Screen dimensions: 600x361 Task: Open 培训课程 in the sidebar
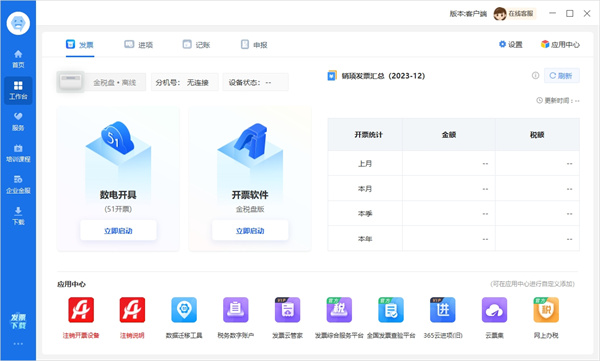[18, 153]
